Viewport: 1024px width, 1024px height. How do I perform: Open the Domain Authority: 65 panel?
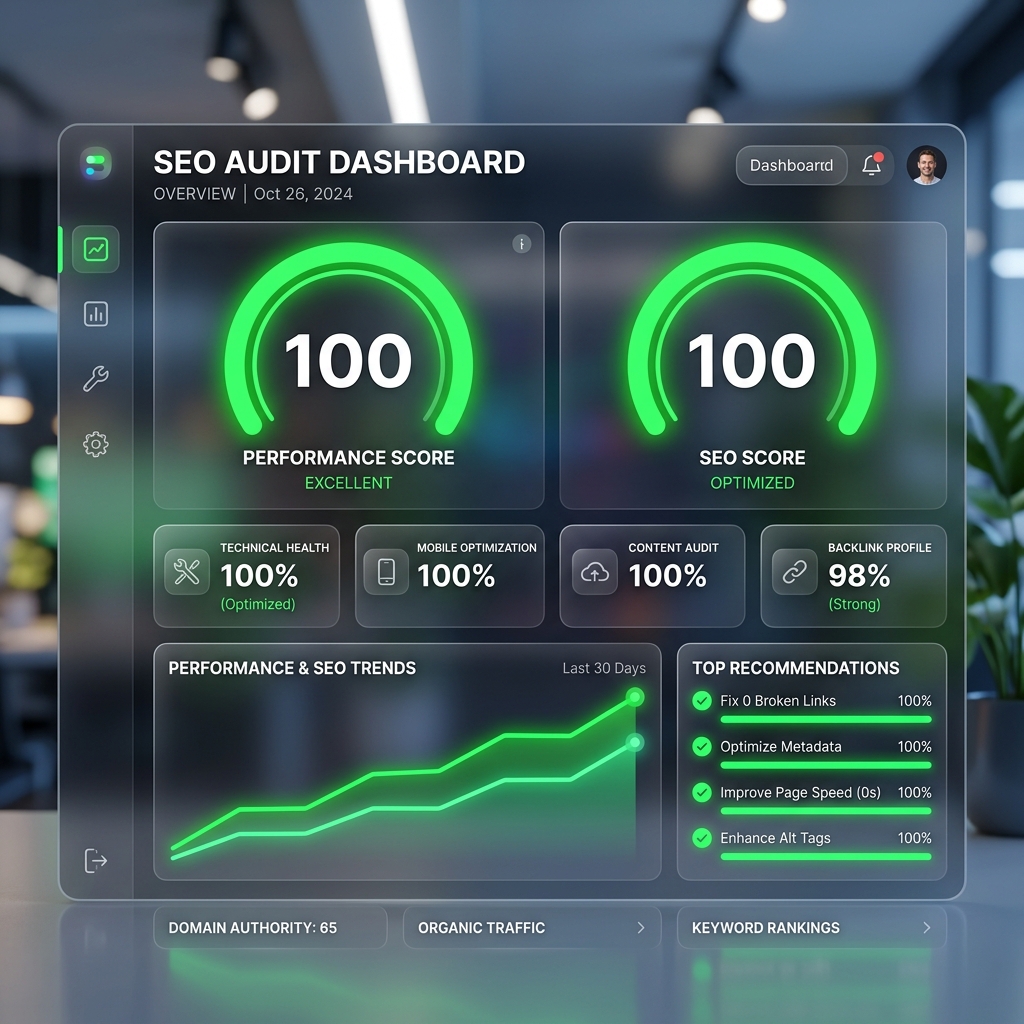tap(270, 927)
